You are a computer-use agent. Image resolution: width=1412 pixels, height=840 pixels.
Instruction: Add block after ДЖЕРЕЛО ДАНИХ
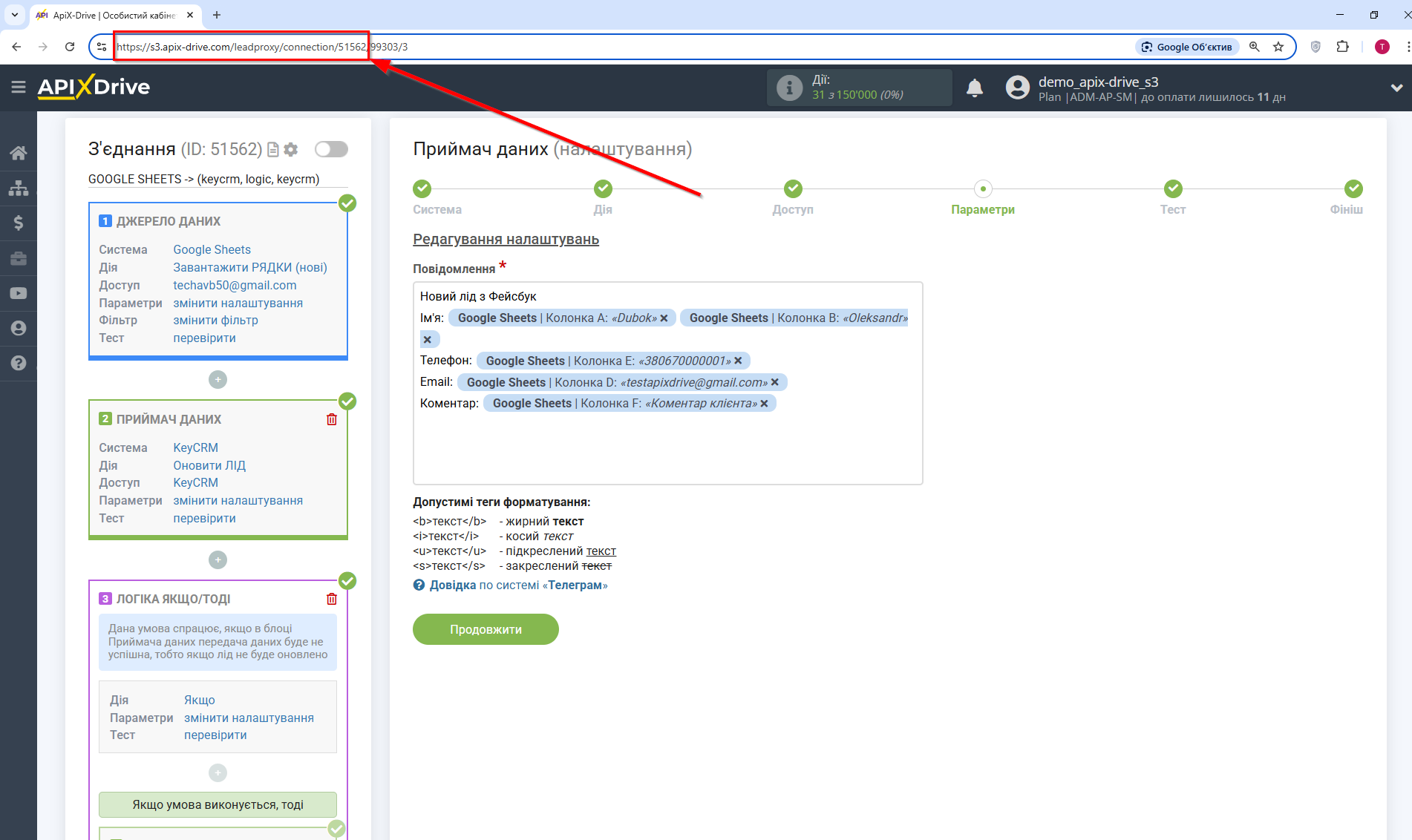pyautogui.click(x=218, y=379)
